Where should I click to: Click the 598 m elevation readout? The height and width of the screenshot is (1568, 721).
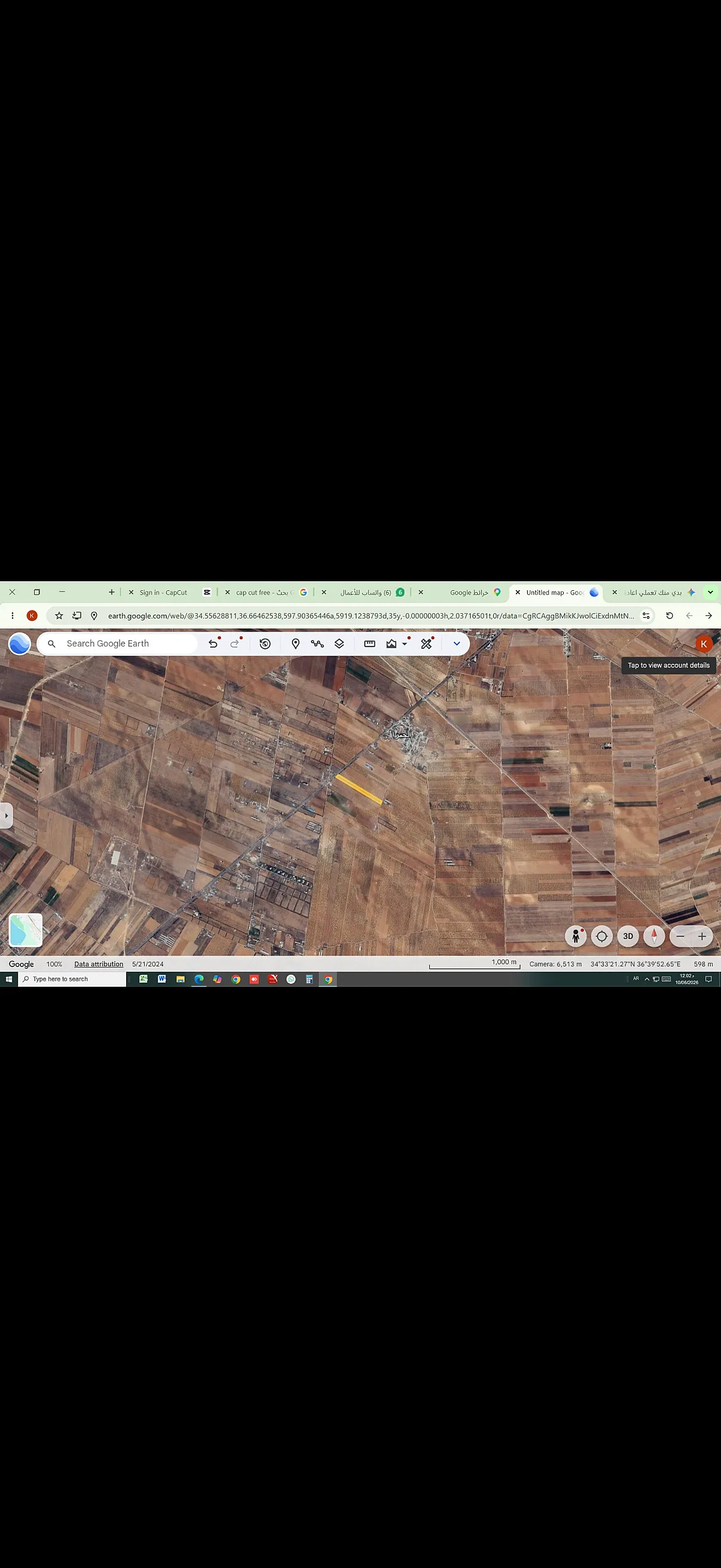(703, 964)
